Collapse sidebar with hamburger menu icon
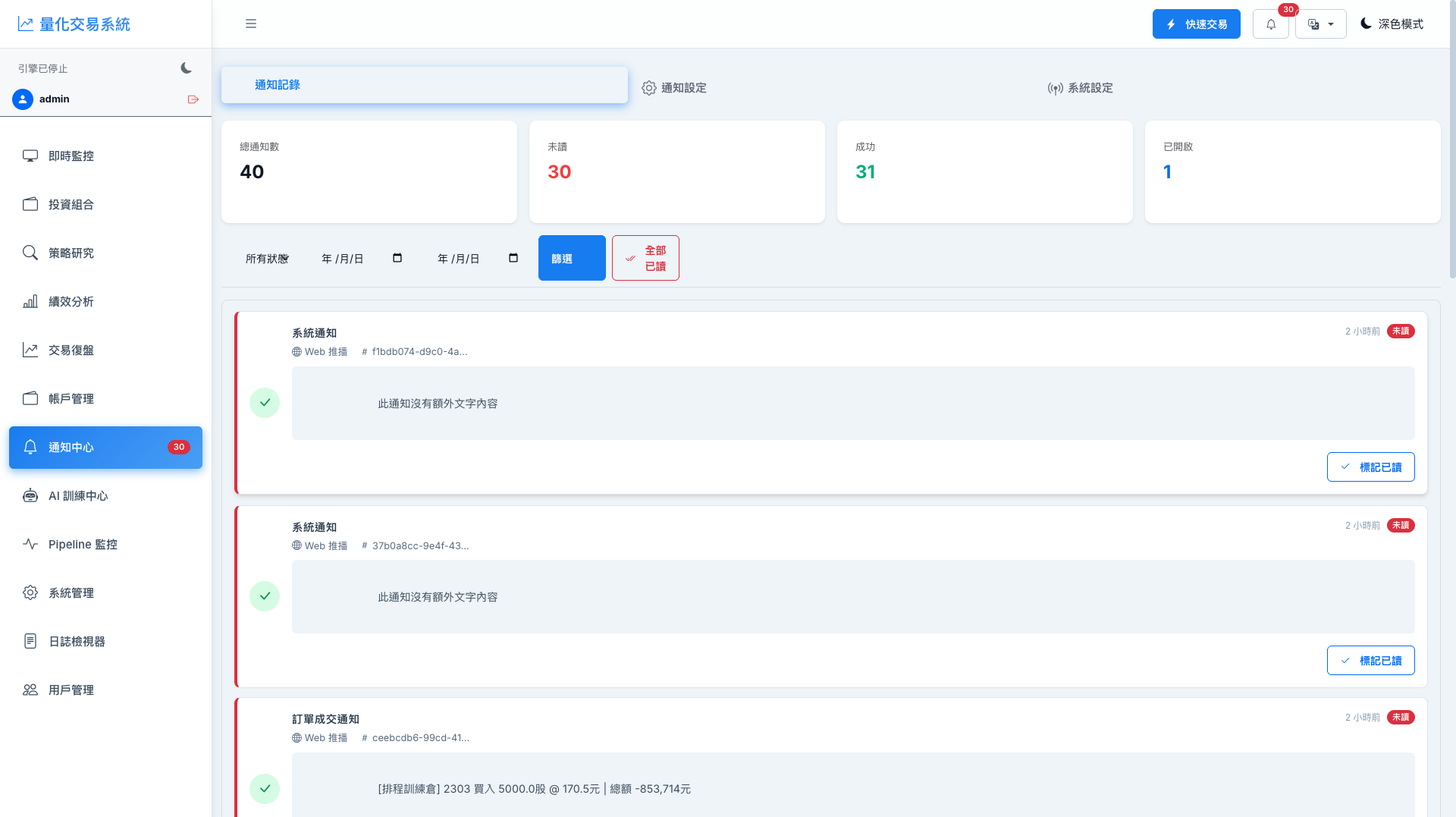The width and height of the screenshot is (1456, 817). pyautogui.click(x=251, y=24)
